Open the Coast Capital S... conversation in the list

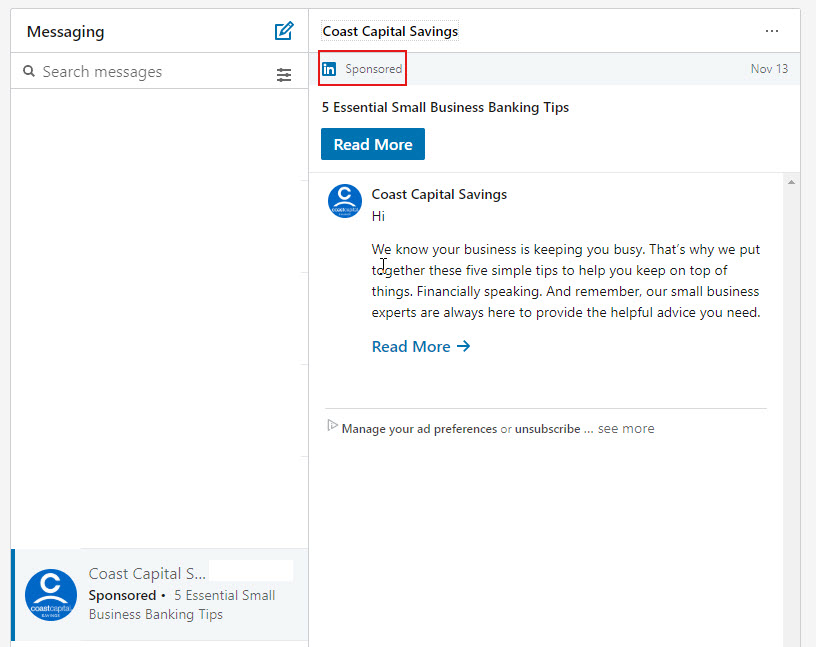click(159, 594)
